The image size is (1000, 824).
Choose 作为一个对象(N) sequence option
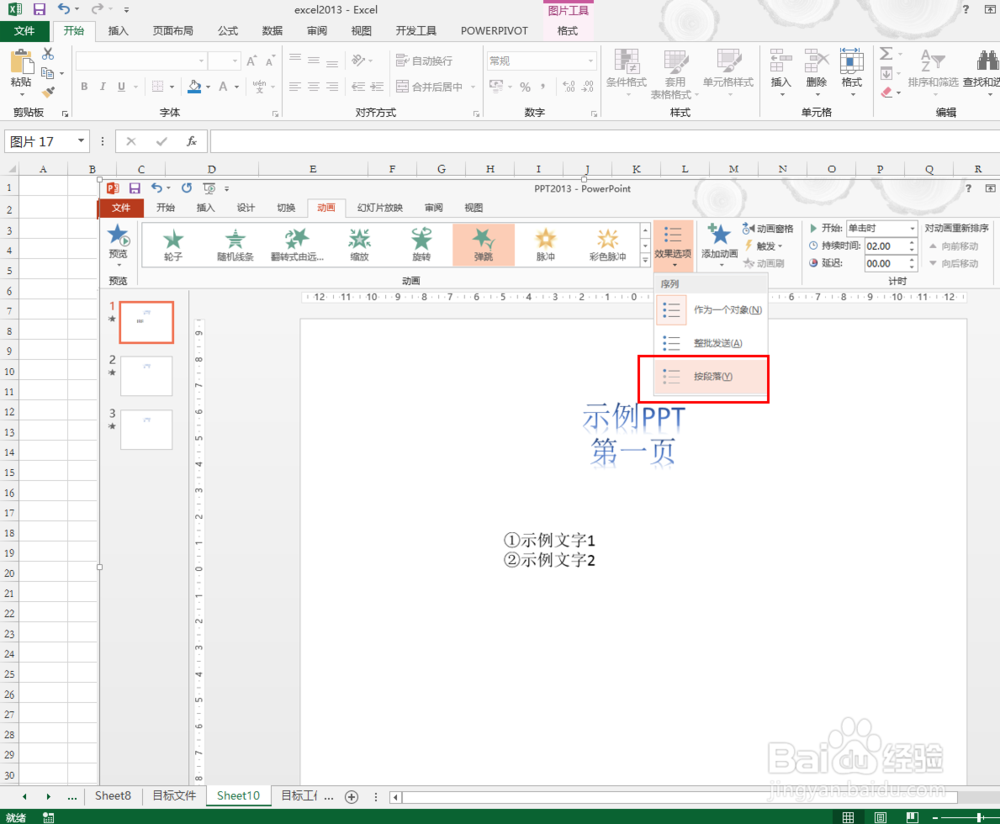click(x=711, y=310)
